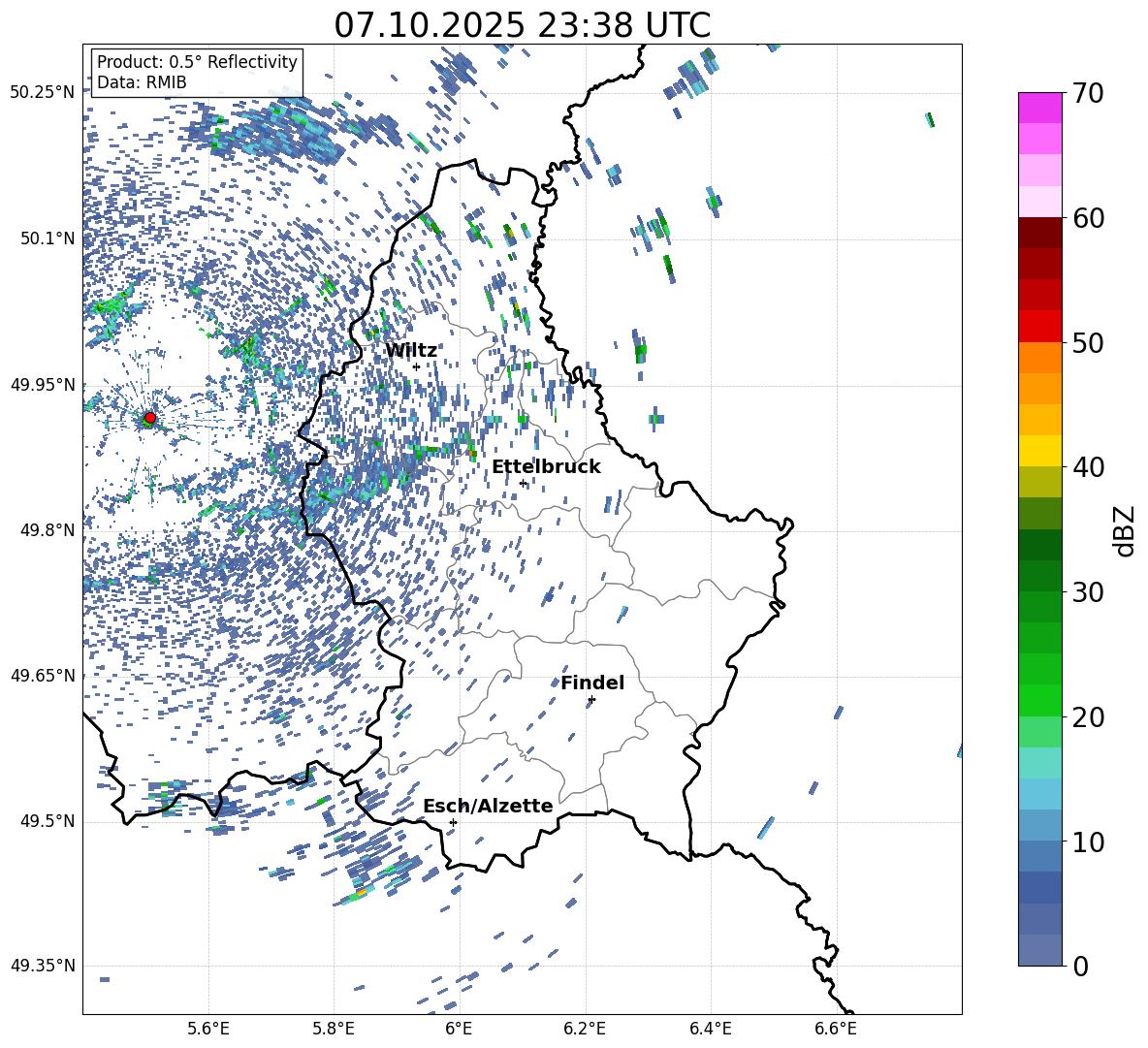The width and height of the screenshot is (1148, 1048).
Task: Click the colorbar tick label 70
Action: pos(1088,93)
